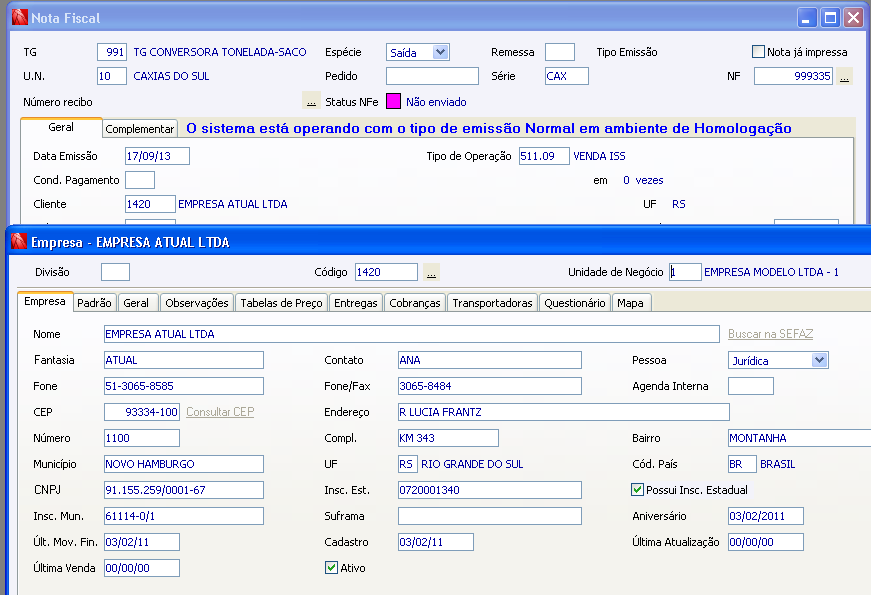871x595 pixels.
Task: Open the Questionário tab
Action: pos(575,303)
